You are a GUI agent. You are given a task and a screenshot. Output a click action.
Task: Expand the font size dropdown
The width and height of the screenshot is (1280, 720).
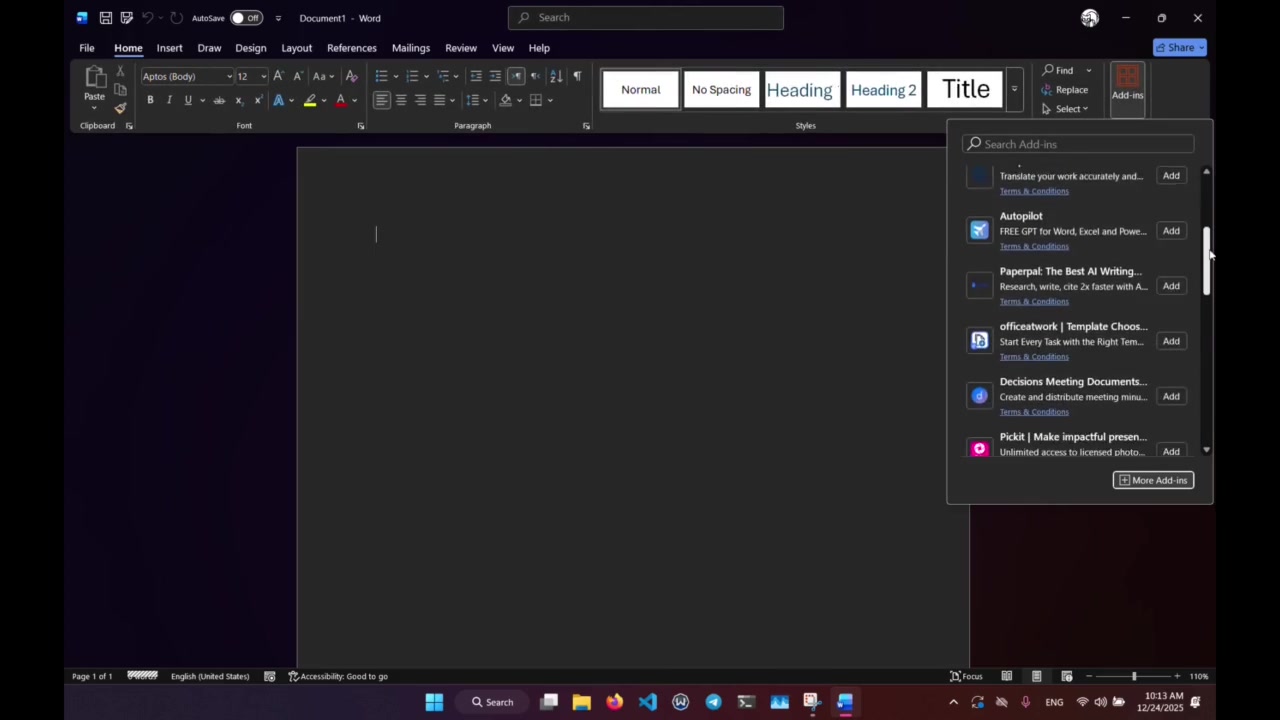[x=263, y=77]
